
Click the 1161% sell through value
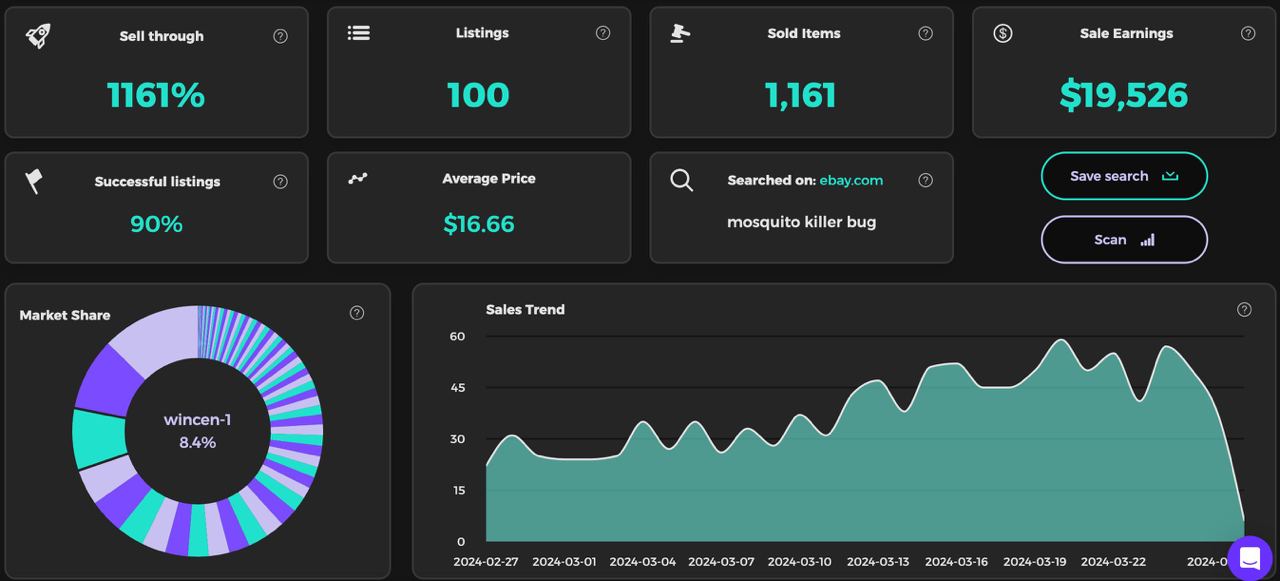coord(156,95)
